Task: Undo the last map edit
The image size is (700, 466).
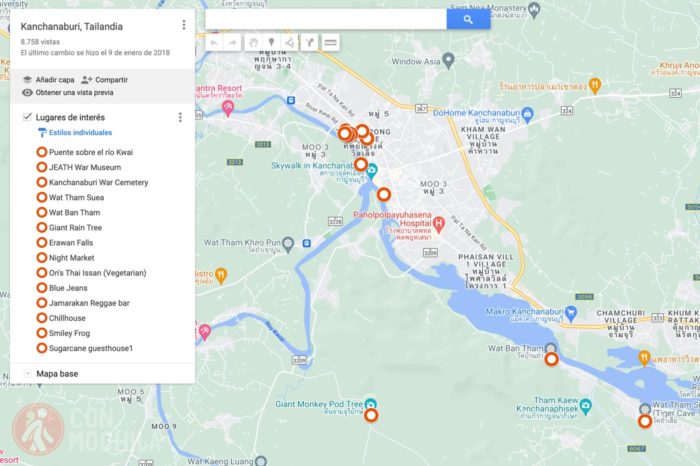Action: 214,43
